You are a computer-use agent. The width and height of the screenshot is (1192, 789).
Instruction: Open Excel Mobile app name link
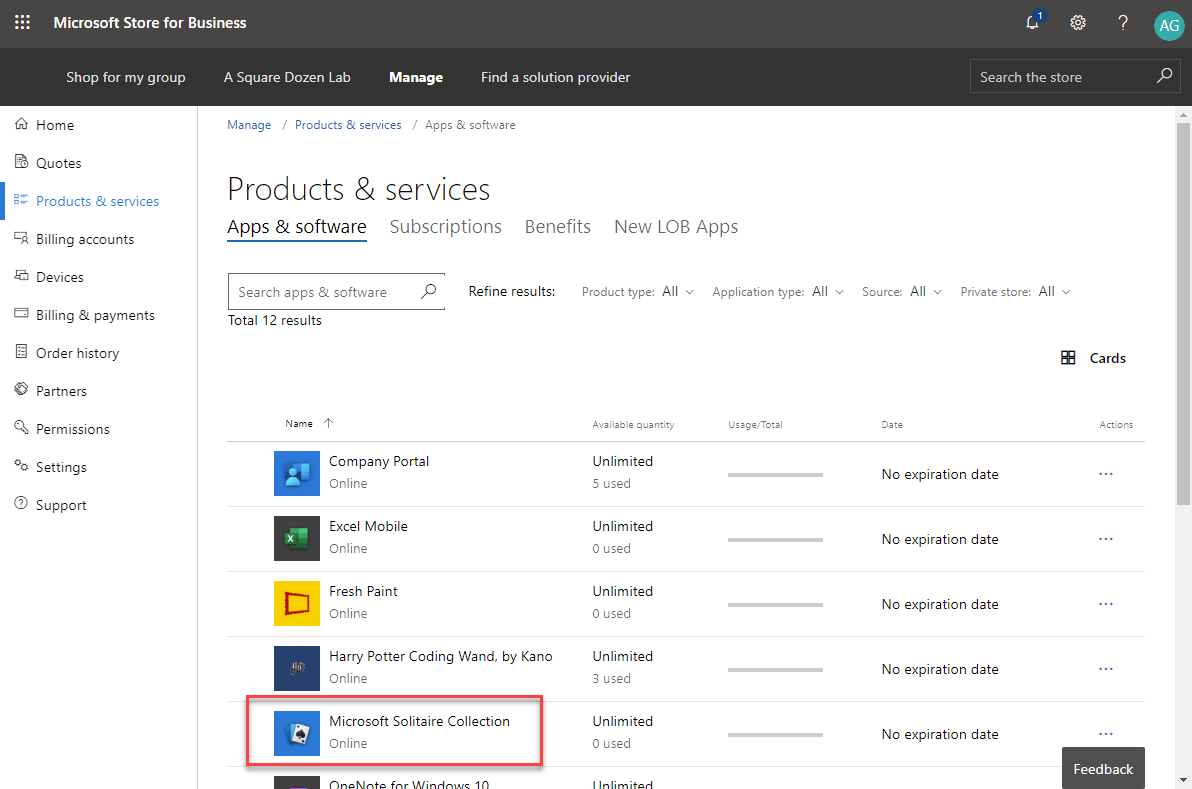(x=368, y=526)
